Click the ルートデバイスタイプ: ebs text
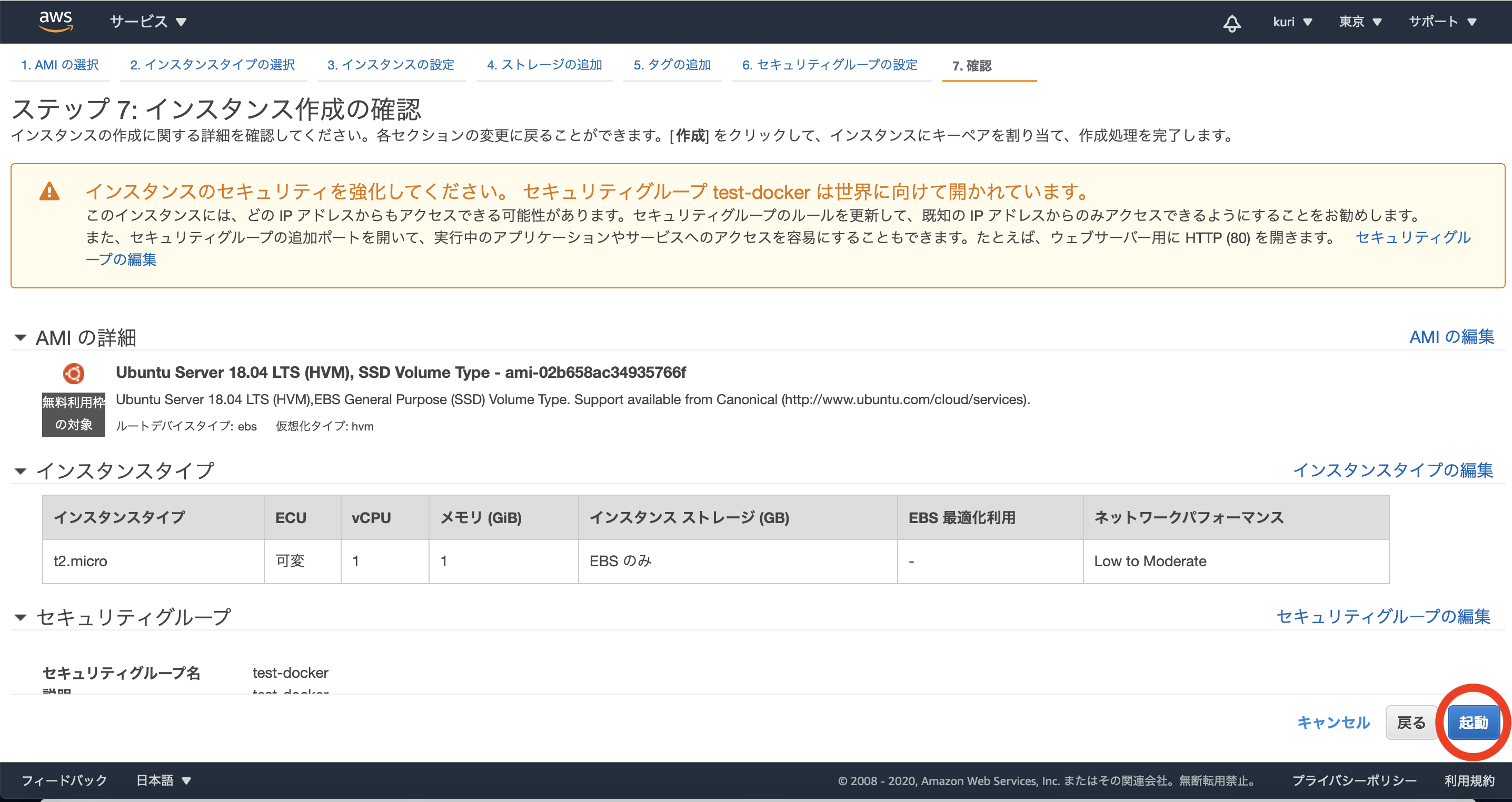 point(186,426)
